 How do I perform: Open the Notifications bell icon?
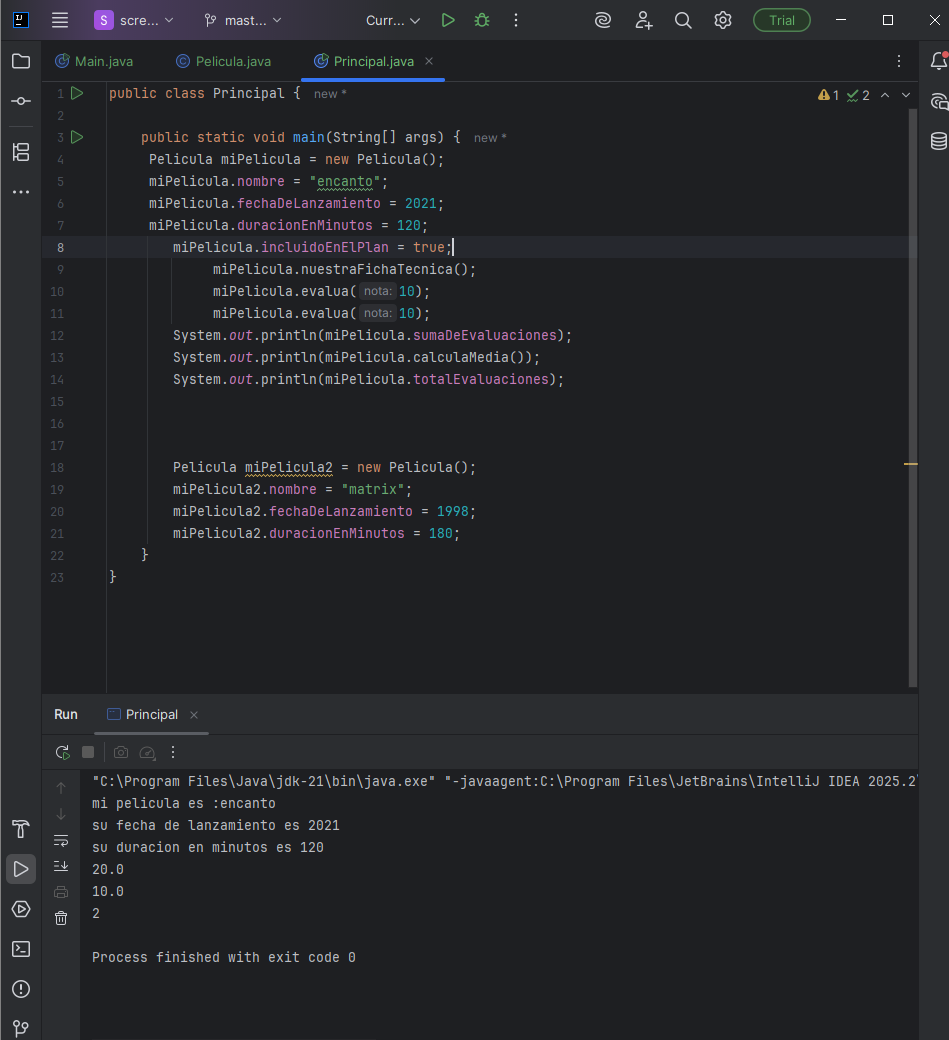pyautogui.click(x=938, y=61)
